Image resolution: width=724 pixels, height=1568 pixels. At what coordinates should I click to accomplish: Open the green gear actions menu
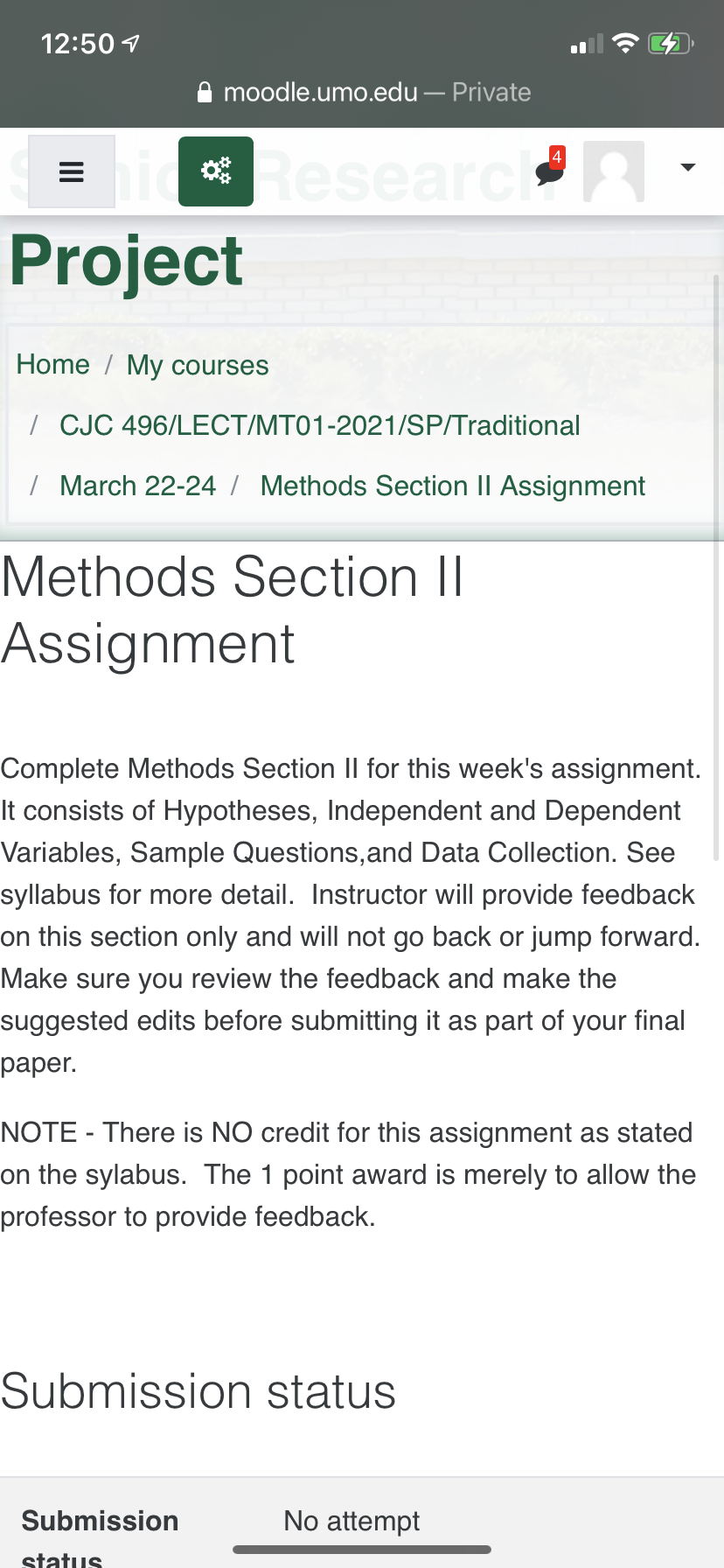click(216, 171)
